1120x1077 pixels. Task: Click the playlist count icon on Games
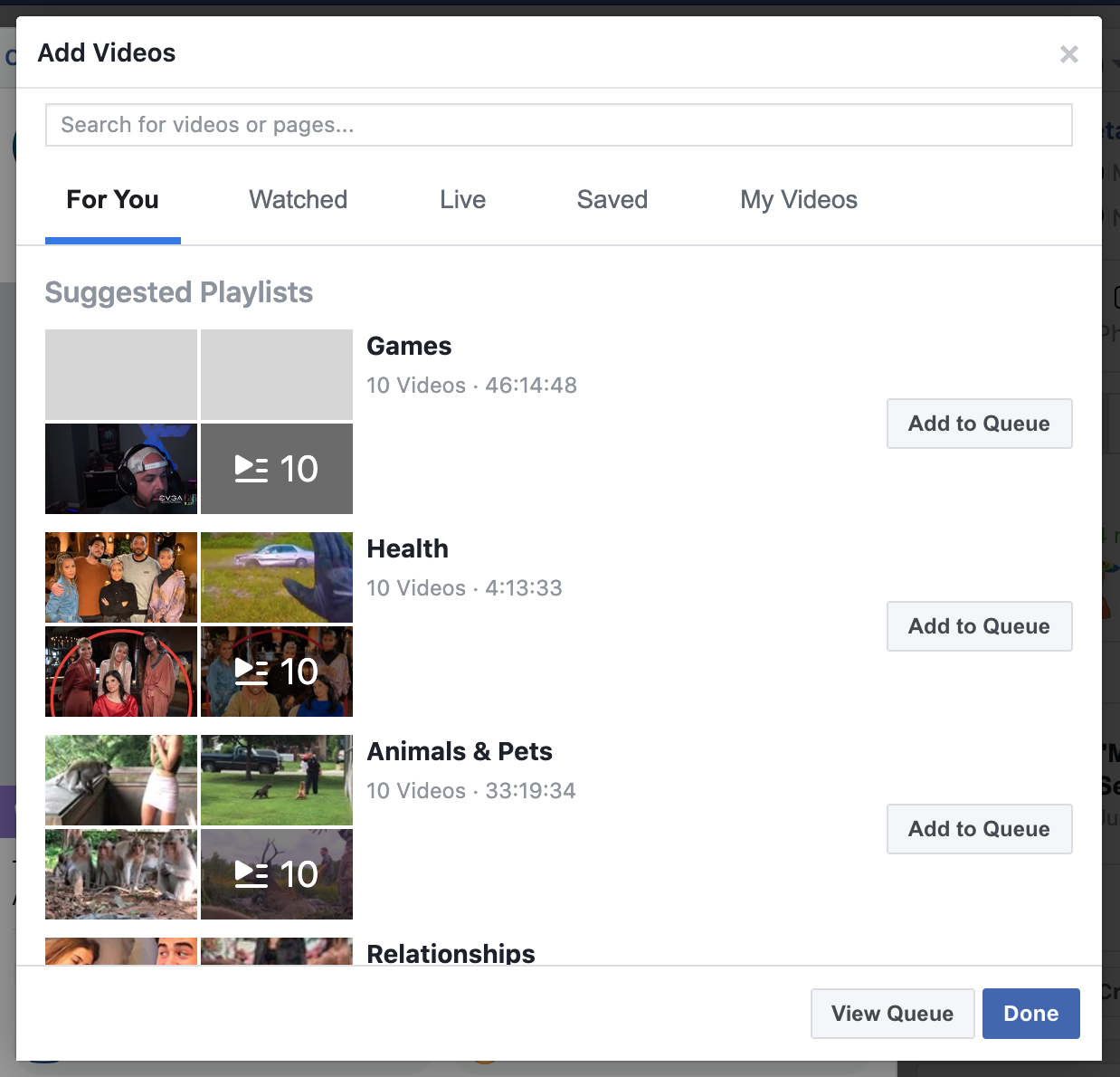pyautogui.click(x=277, y=469)
